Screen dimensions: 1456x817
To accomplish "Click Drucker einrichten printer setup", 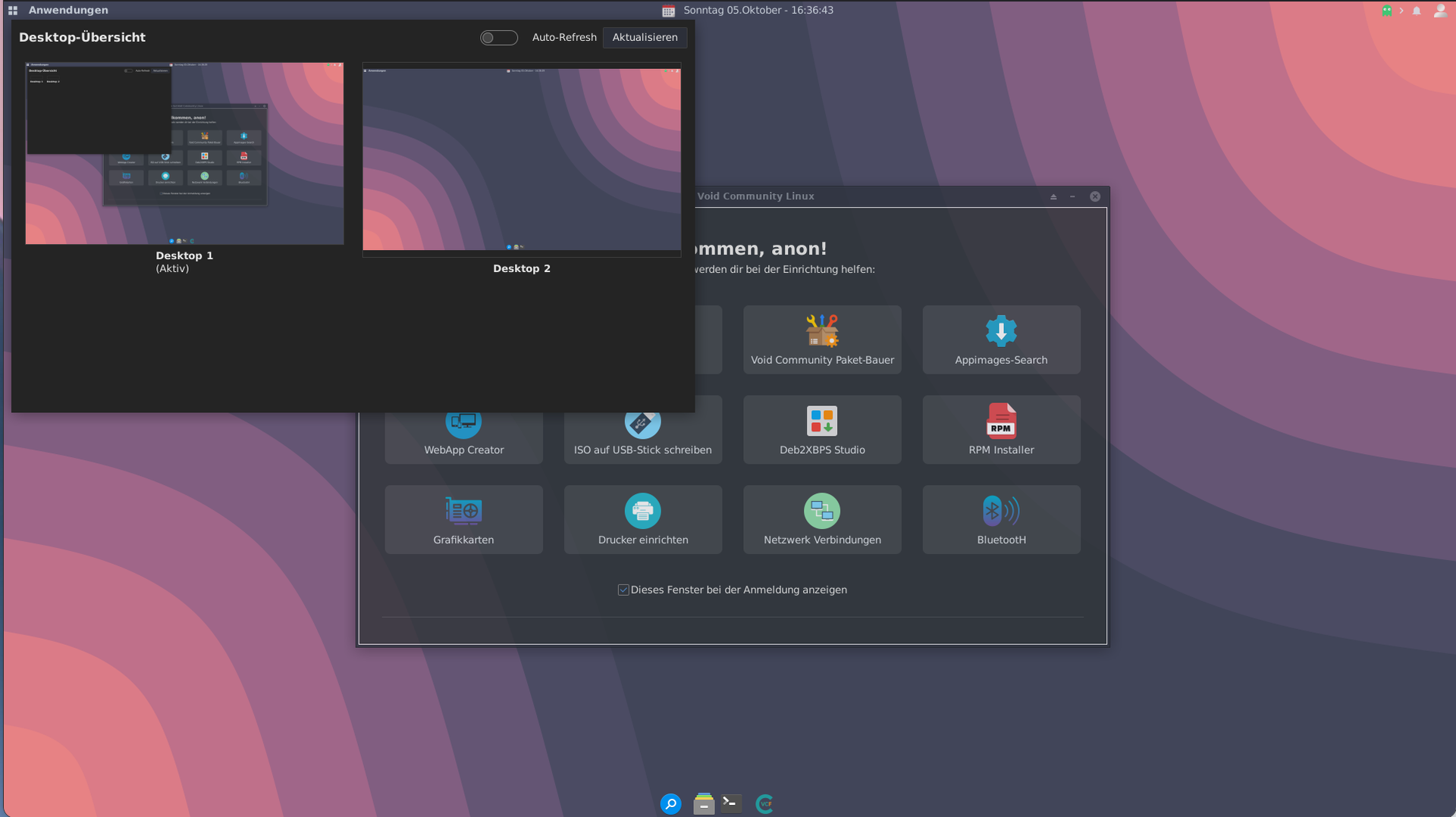I will pyautogui.click(x=642, y=520).
